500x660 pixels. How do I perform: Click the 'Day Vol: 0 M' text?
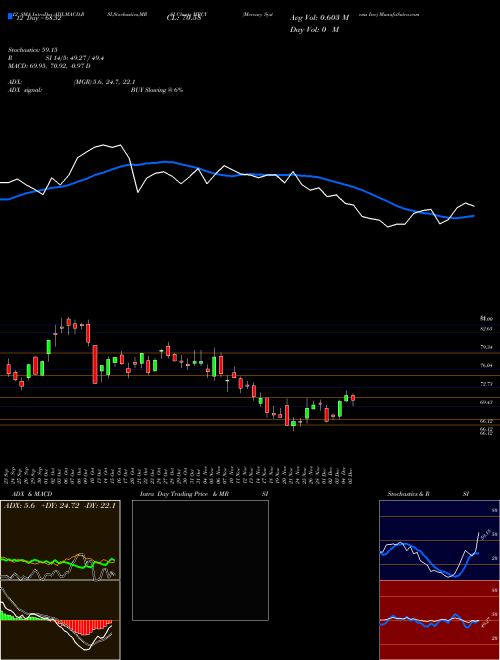[314, 29]
